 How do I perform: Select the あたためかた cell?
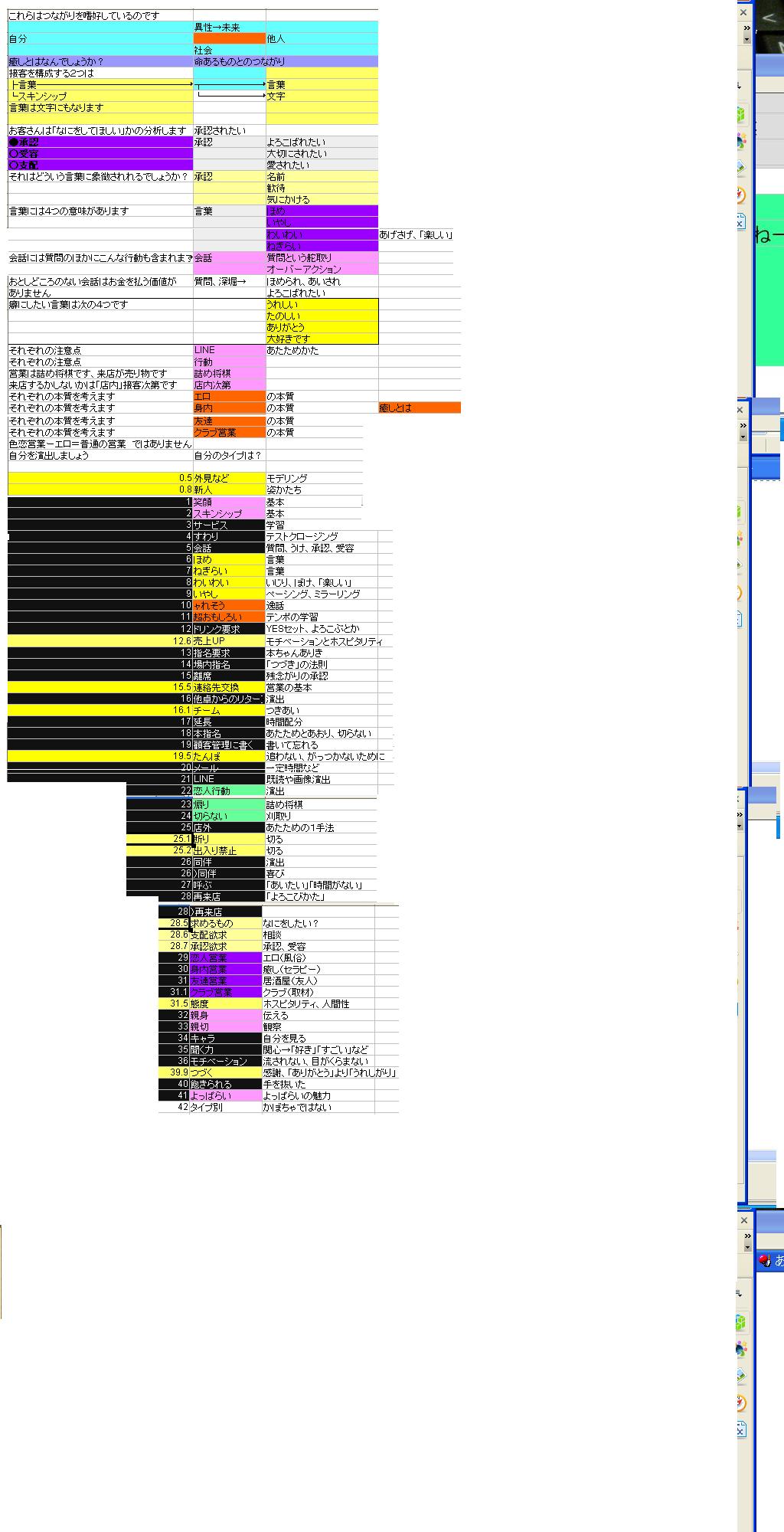pos(322,350)
